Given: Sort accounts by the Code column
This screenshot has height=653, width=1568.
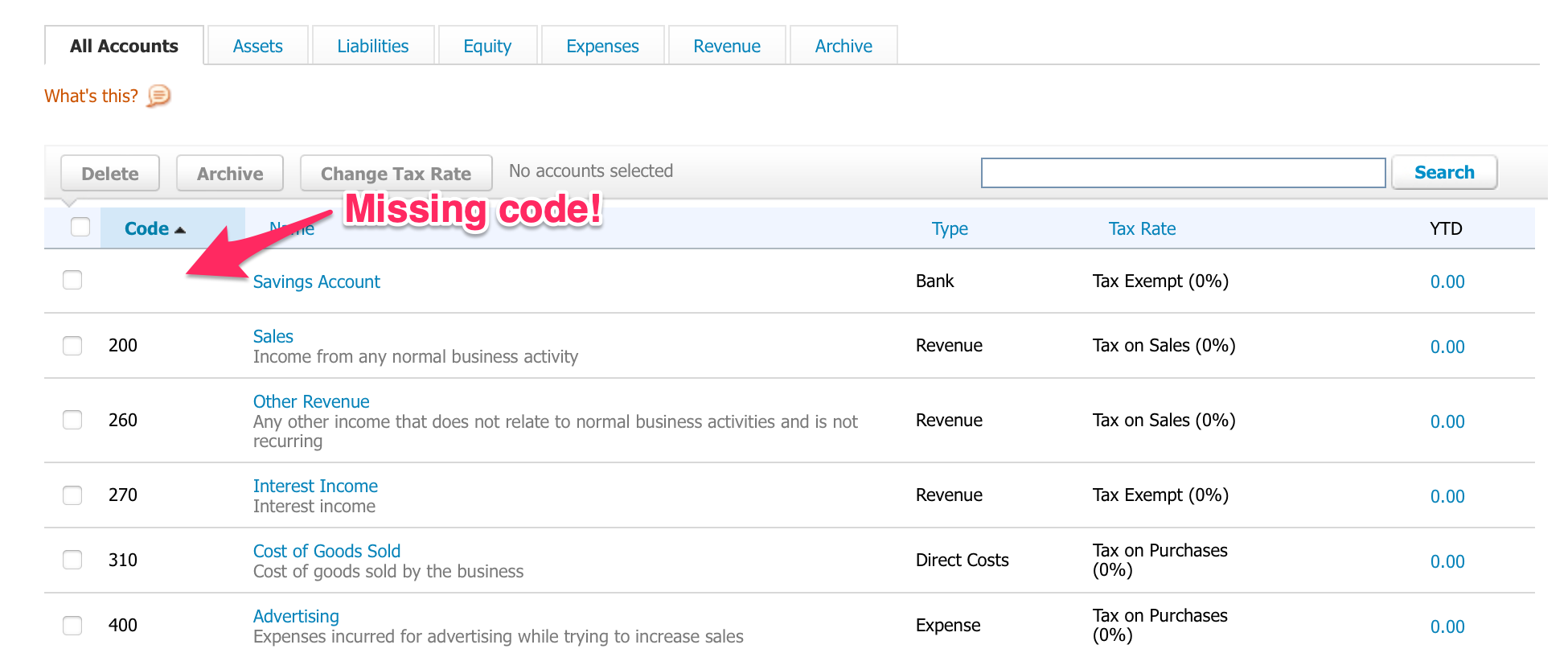Looking at the screenshot, I should (147, 229).
